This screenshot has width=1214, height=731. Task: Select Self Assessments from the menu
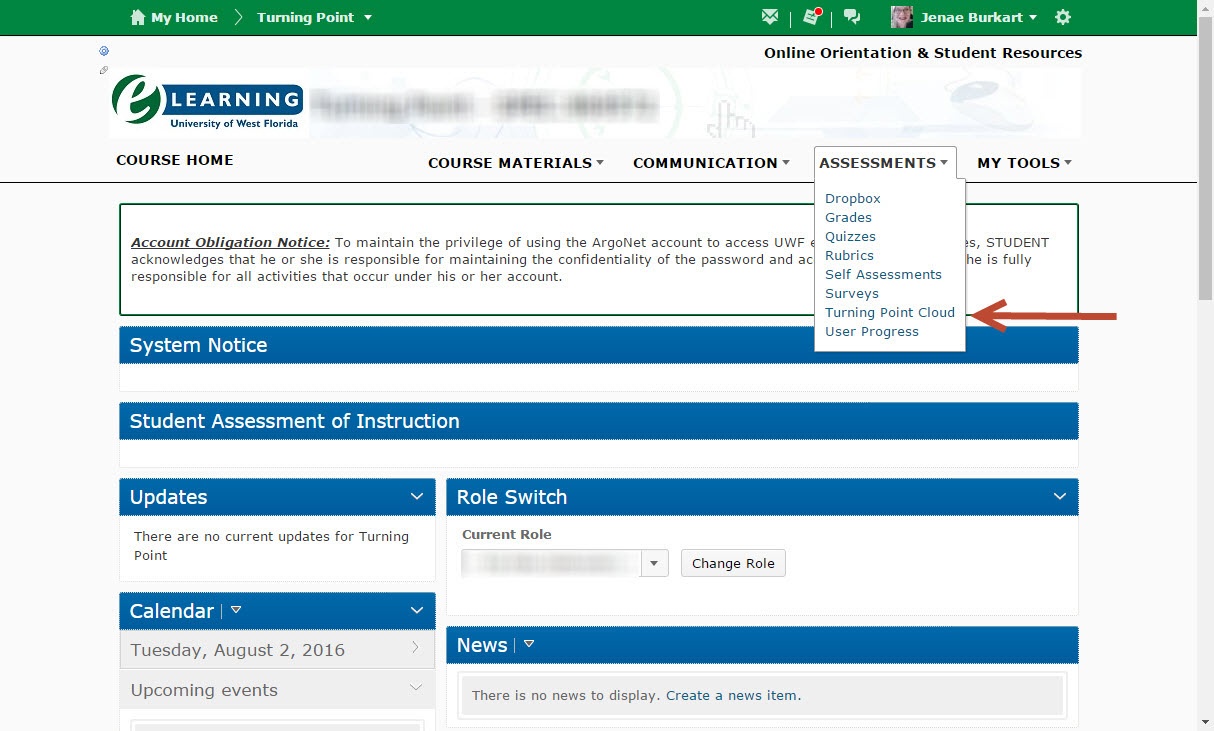(x=883, y=274)
